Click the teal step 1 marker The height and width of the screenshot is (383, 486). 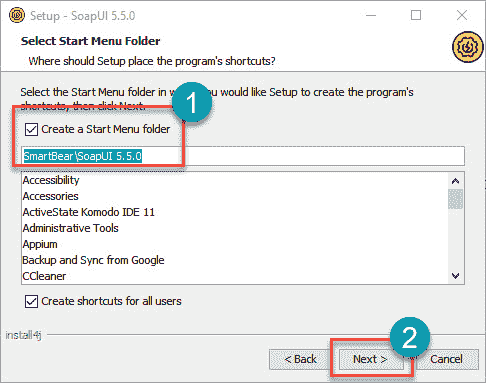(191, 102)
